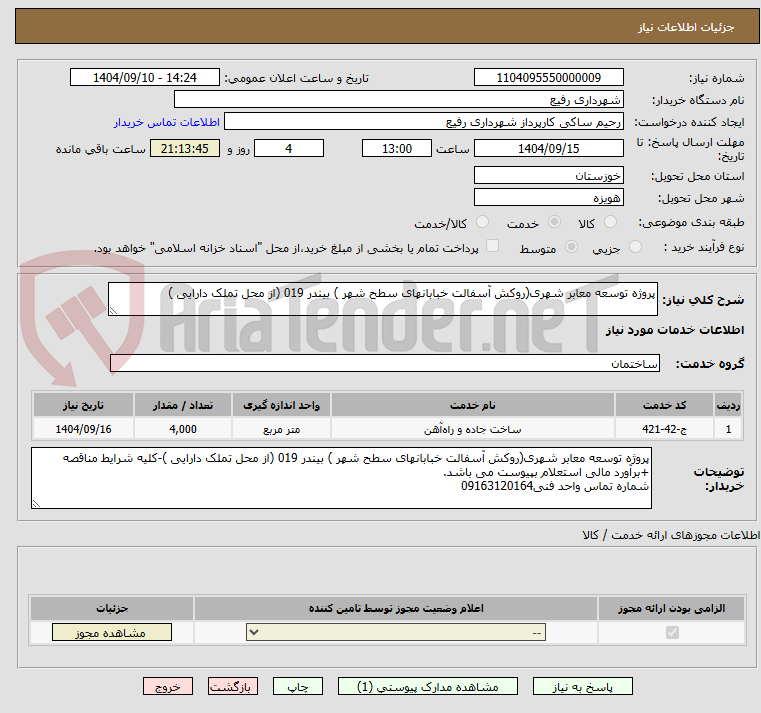Click the استان محل تحویل field خوزستان

point(548,175)
